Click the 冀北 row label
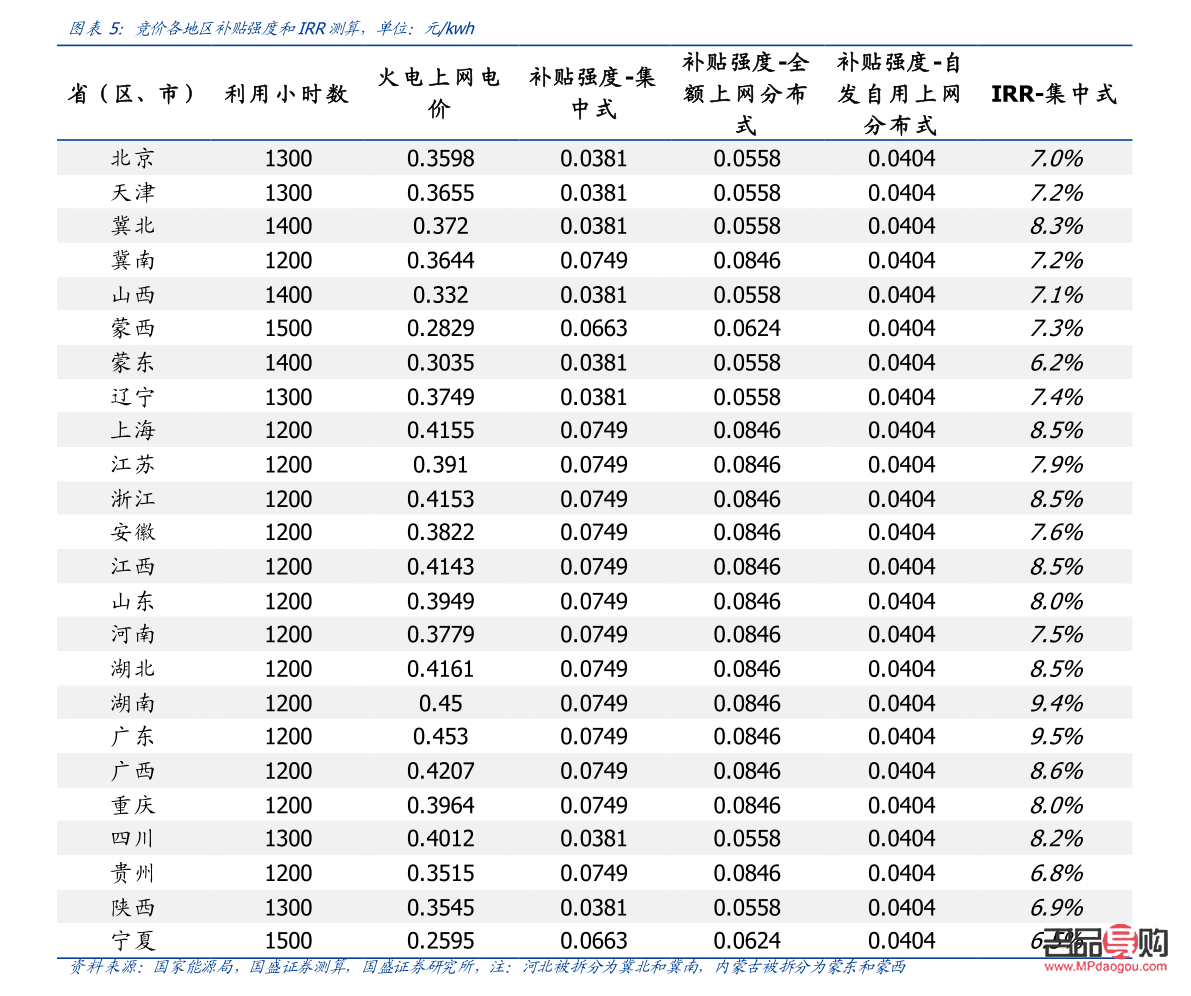 133,226
